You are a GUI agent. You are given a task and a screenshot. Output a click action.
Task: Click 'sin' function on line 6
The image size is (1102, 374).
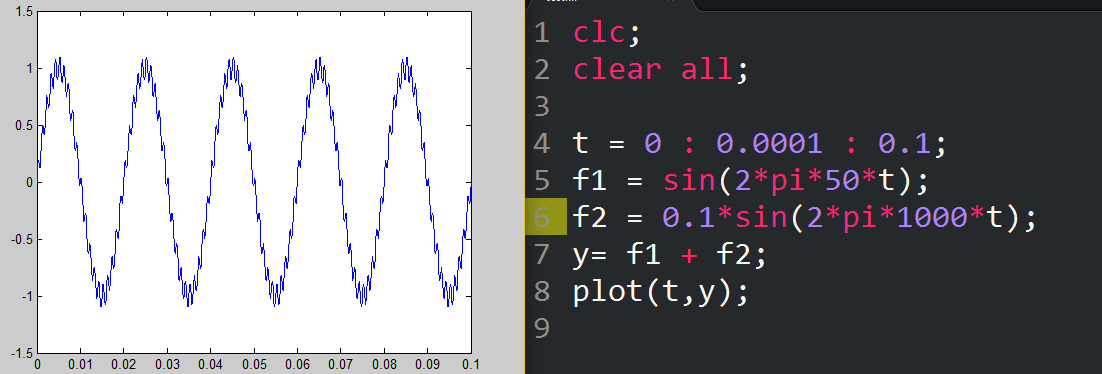(x=760, y=217)
